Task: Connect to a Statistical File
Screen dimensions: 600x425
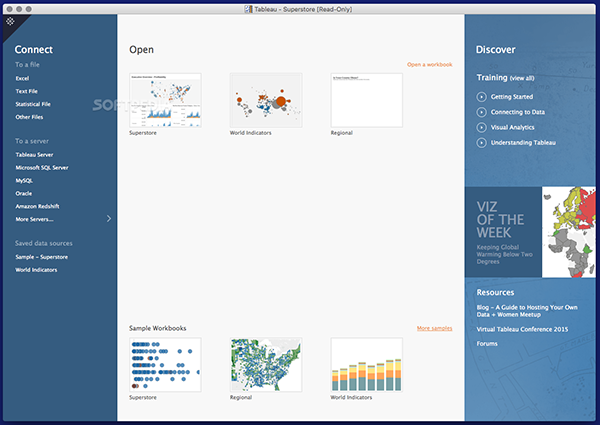Action: pos(33,104)
